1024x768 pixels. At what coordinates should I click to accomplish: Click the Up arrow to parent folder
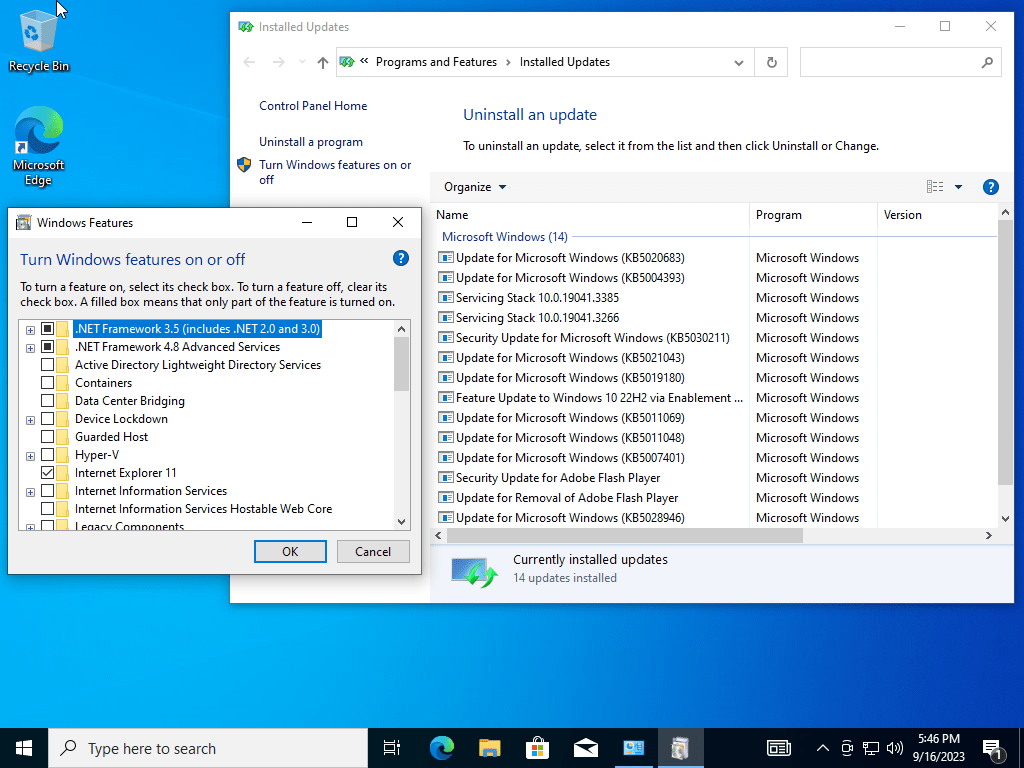(323, 63)
